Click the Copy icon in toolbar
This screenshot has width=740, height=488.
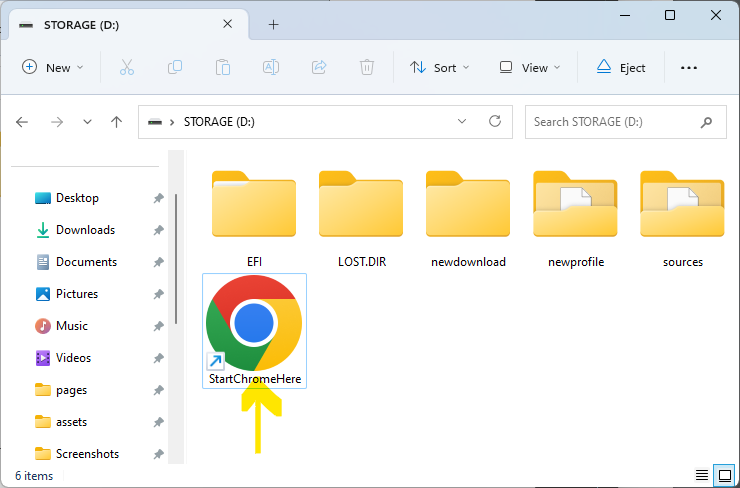click(175, 67)
